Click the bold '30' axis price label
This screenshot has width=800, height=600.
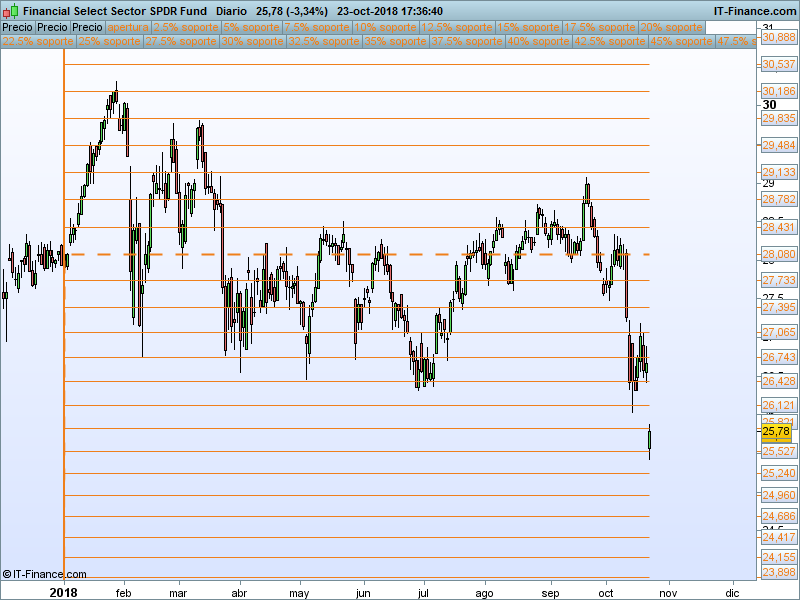769,105
